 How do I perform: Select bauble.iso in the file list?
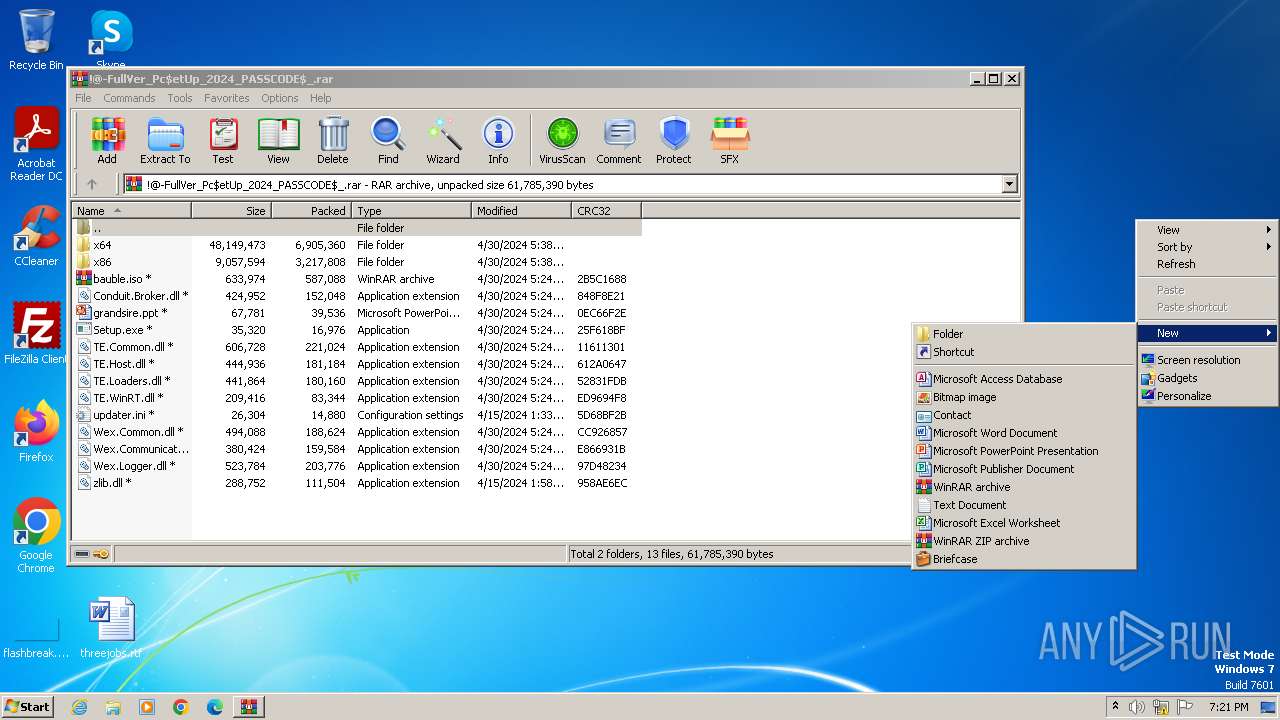[x=357, y=279]
